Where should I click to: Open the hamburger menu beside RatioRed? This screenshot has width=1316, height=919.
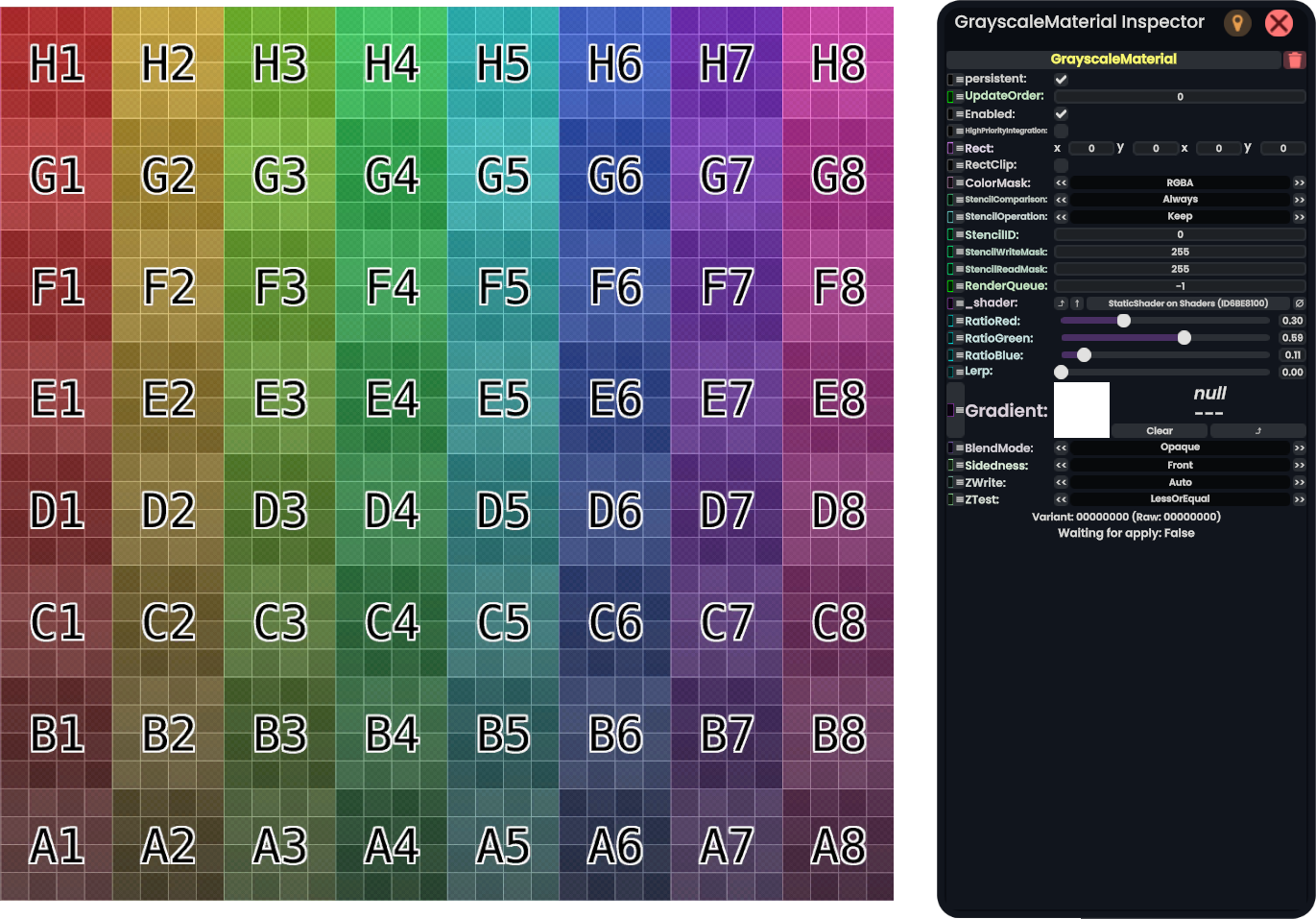coord(959,322)
